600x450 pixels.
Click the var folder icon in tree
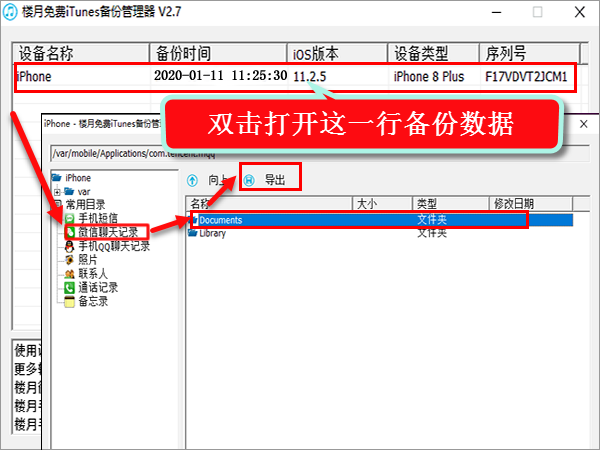tap(69, 191)
